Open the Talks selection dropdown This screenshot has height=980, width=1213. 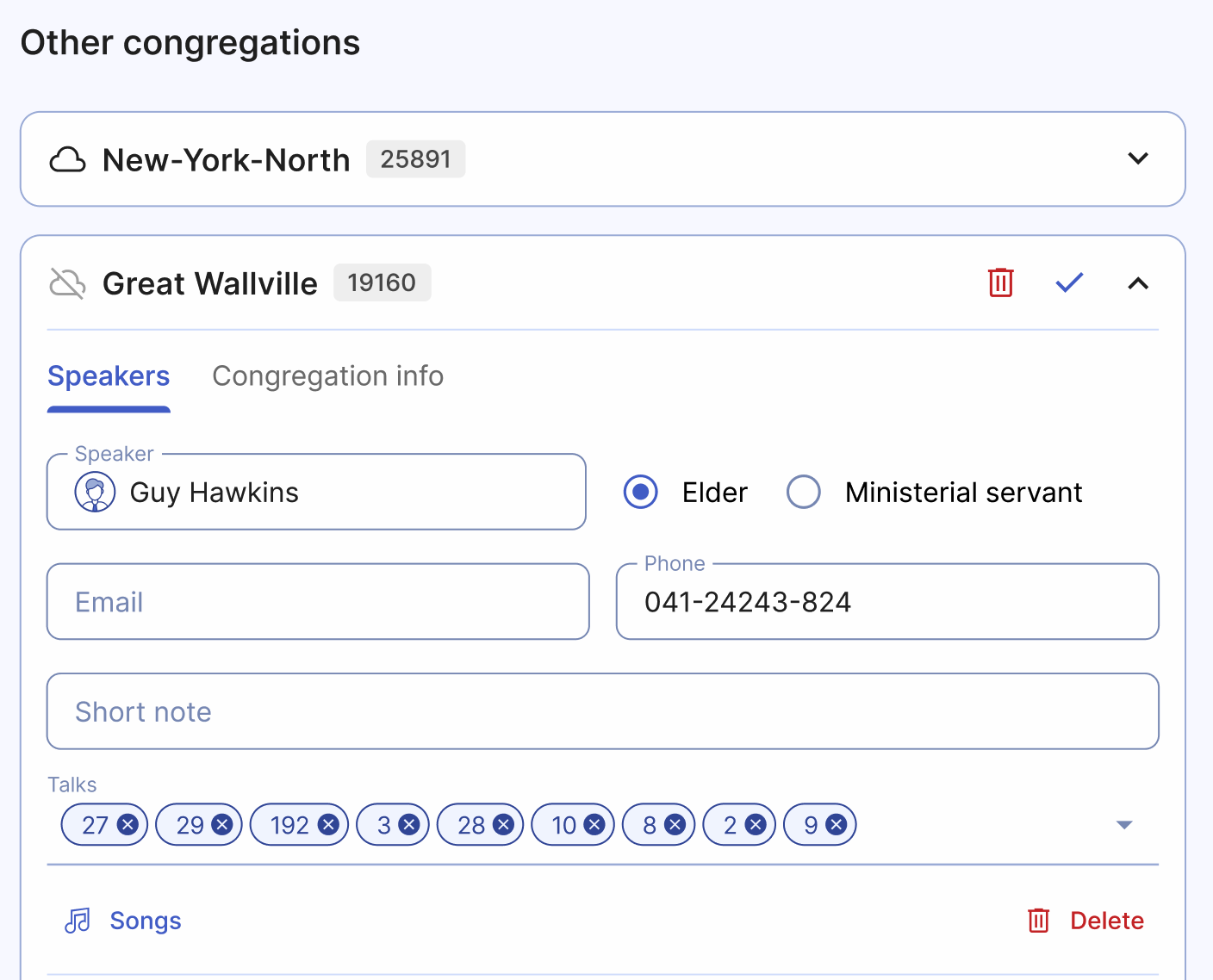point(1124,824)
